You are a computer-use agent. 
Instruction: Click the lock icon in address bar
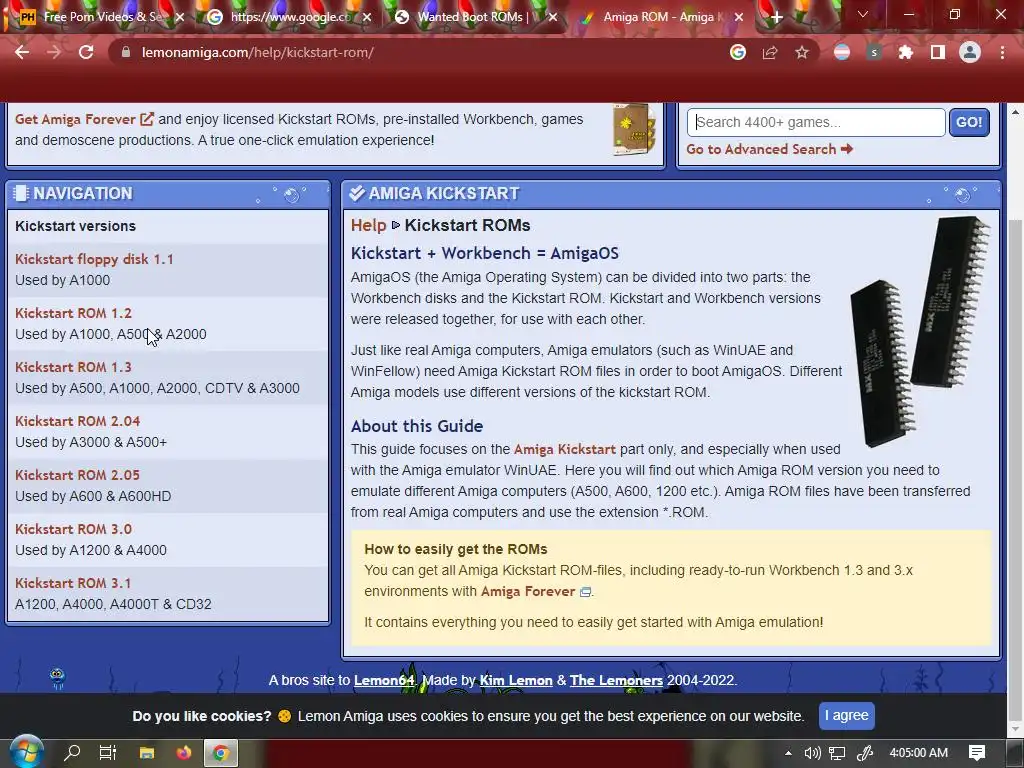126,52
